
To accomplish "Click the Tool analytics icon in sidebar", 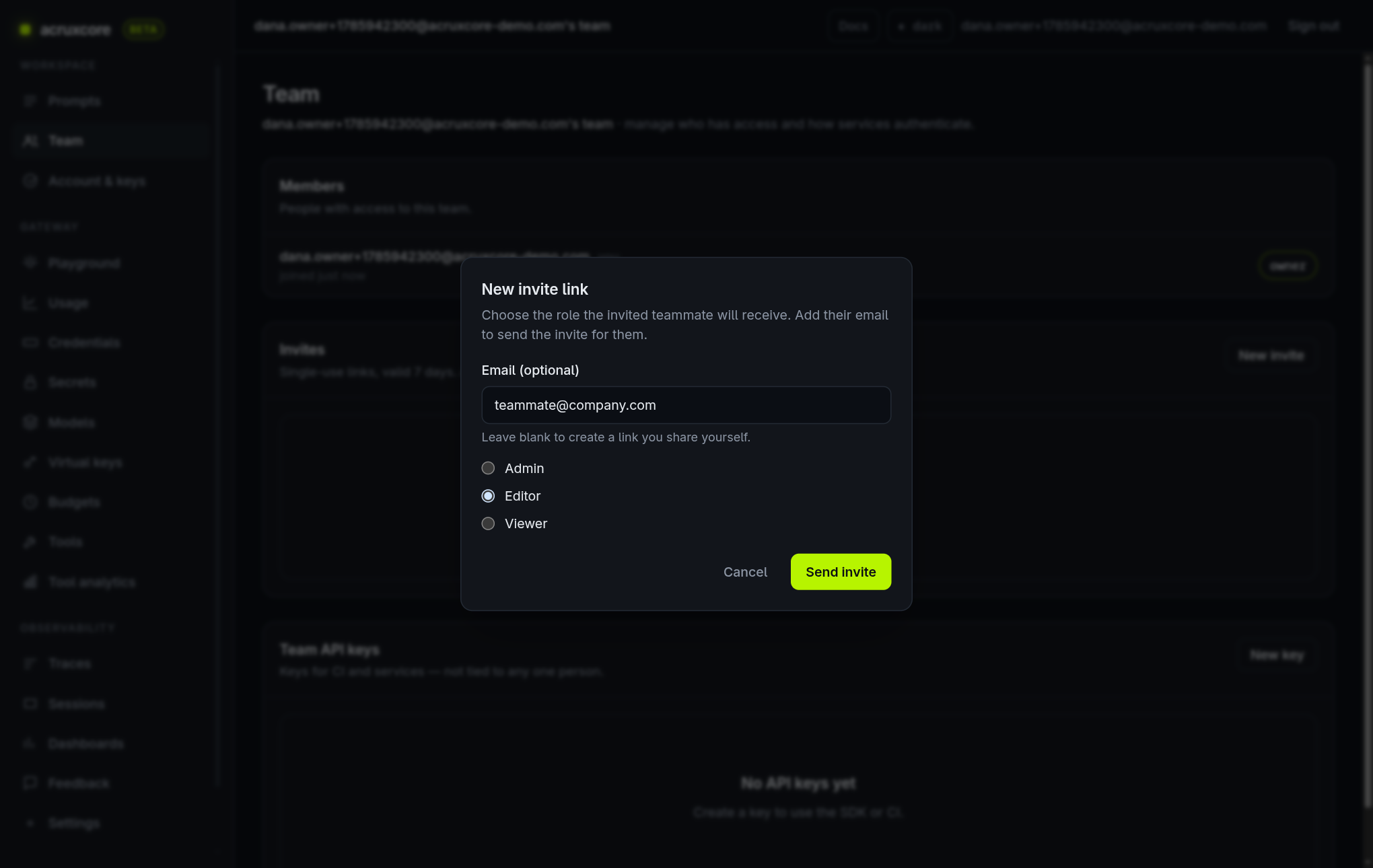I will click(30, 582).
